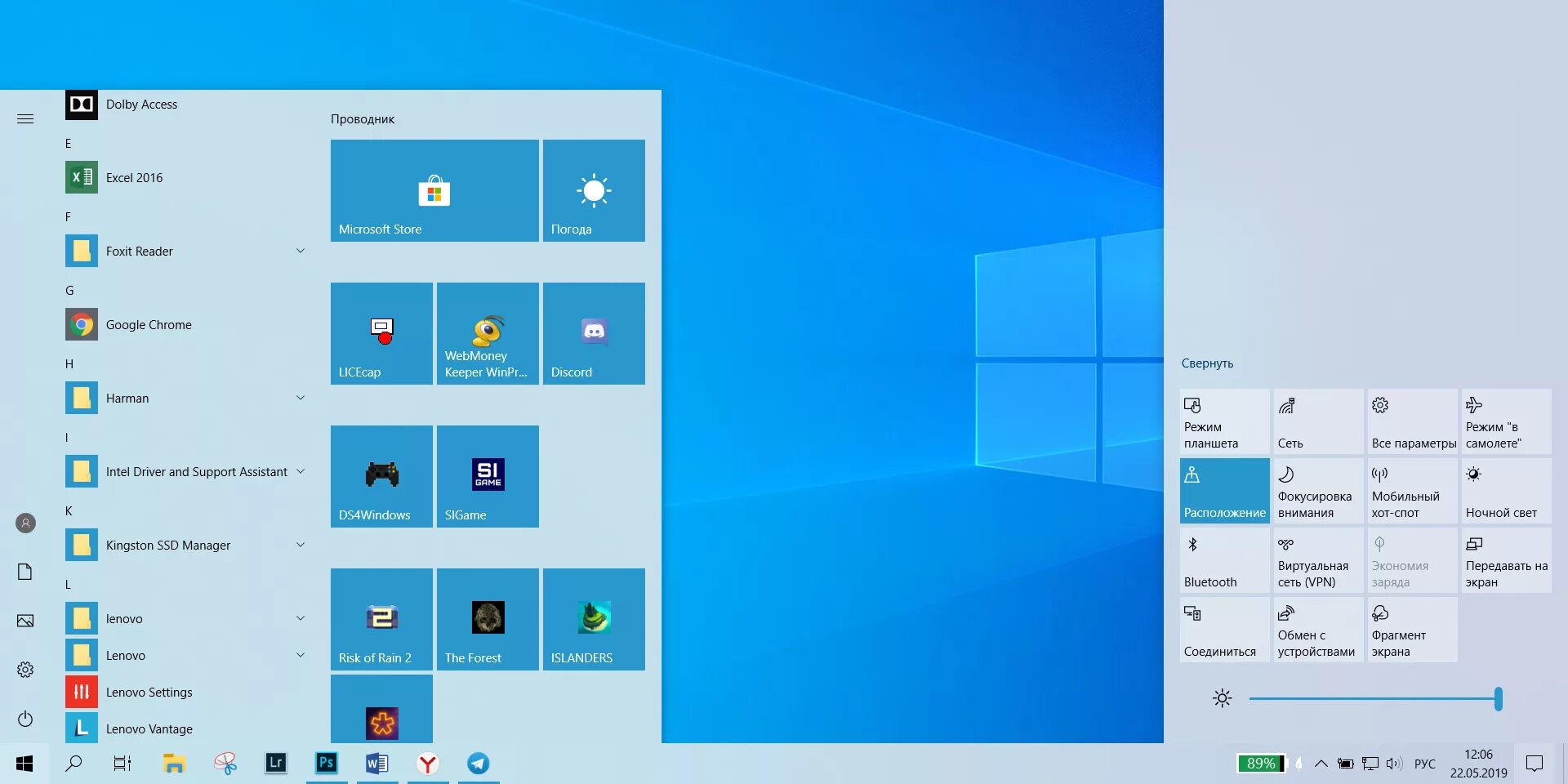Screen dimensions: 1568x784
Task: Expand Intel Driver and Support Assistant folder
Action: [x=301, y=471]
